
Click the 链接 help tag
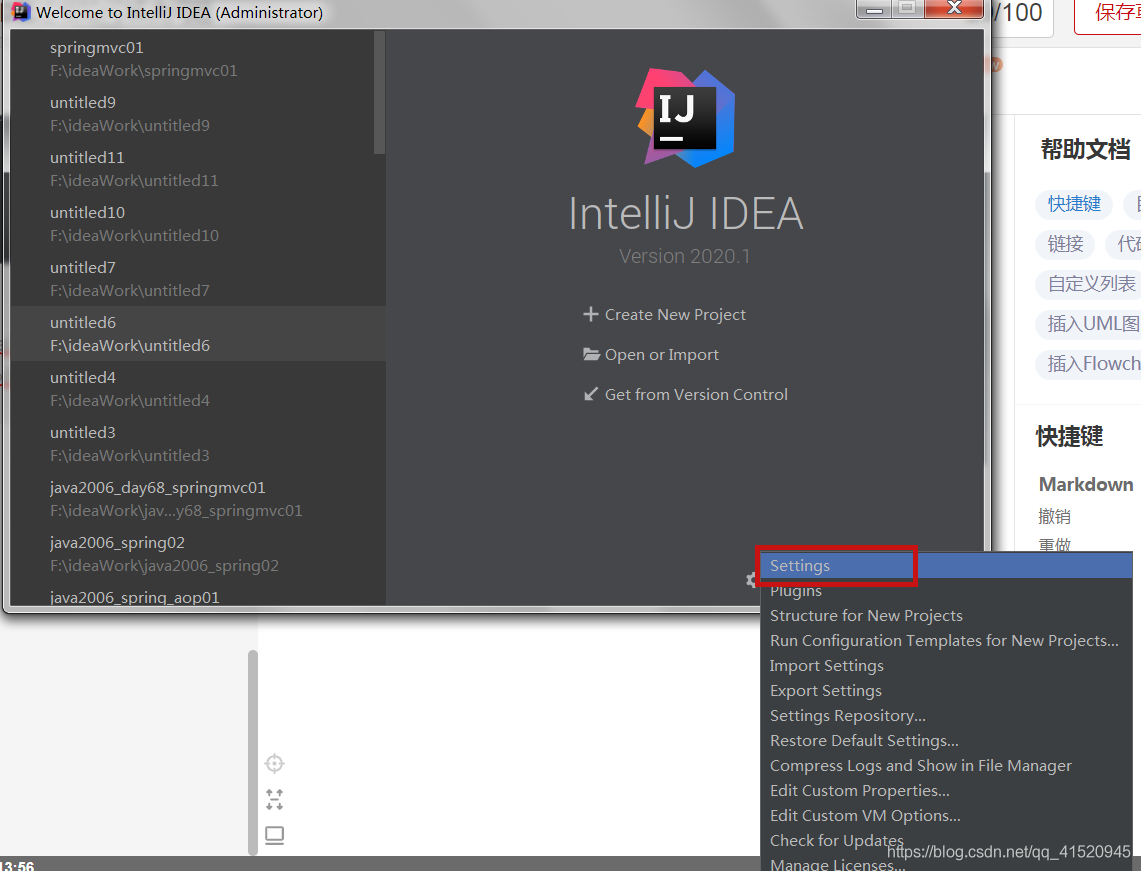click(x=1065, y=244)
